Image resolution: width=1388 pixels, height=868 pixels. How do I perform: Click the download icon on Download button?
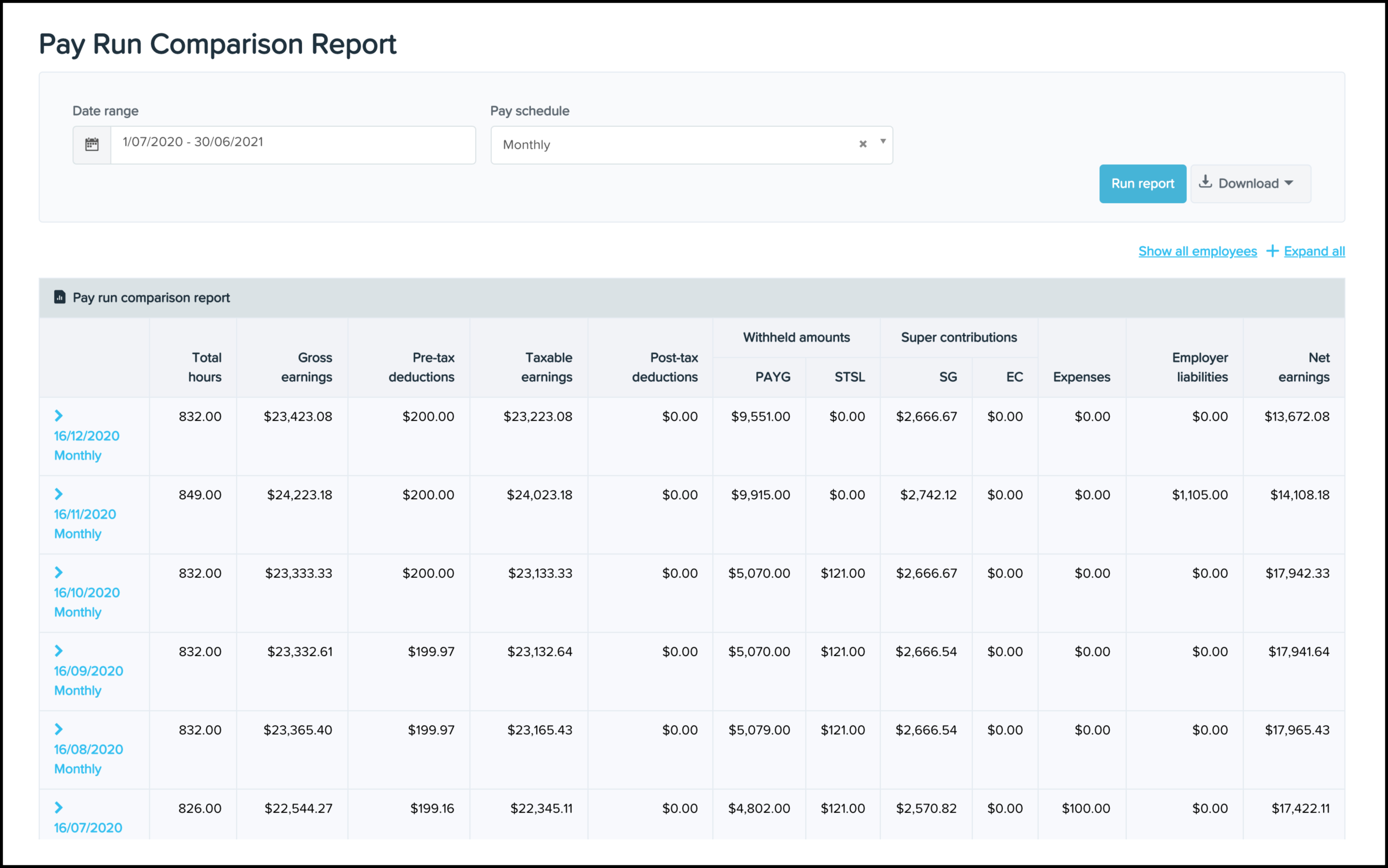tap(1206, 182)
